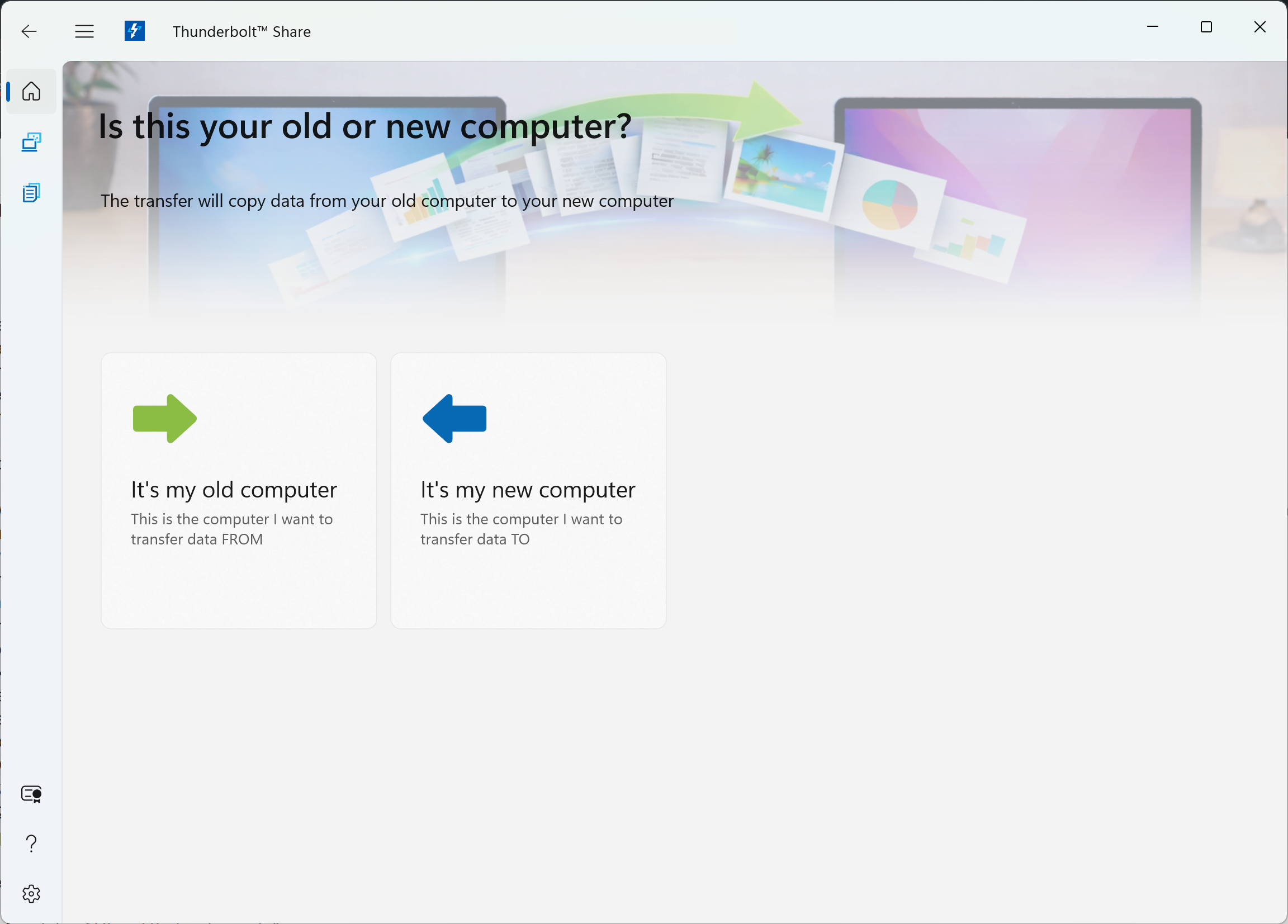This screenshot has height=924, width=1288.
Task: Select the Home sidebar icon
Action: [31, 92]
